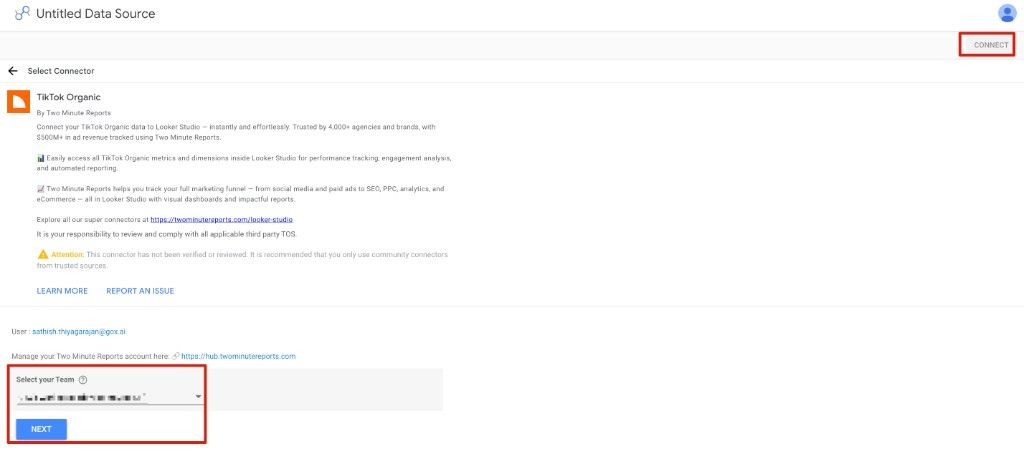Open the Select your Team dropdown

[109, 397]
